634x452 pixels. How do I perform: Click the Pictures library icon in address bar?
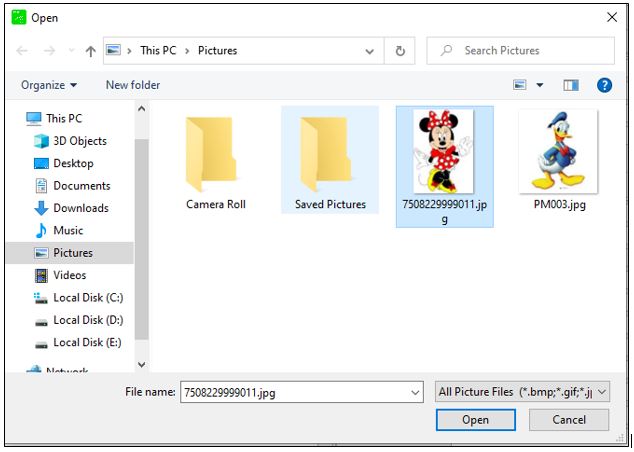(113, 50)
